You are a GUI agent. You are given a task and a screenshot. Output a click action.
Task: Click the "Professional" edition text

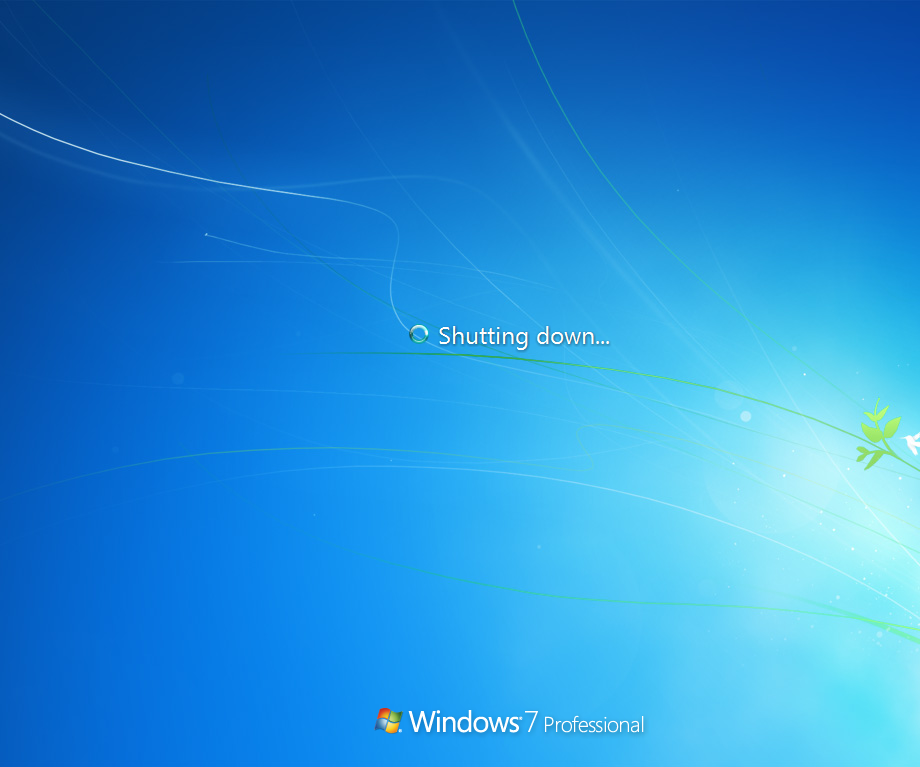click(x=594, y=725)
